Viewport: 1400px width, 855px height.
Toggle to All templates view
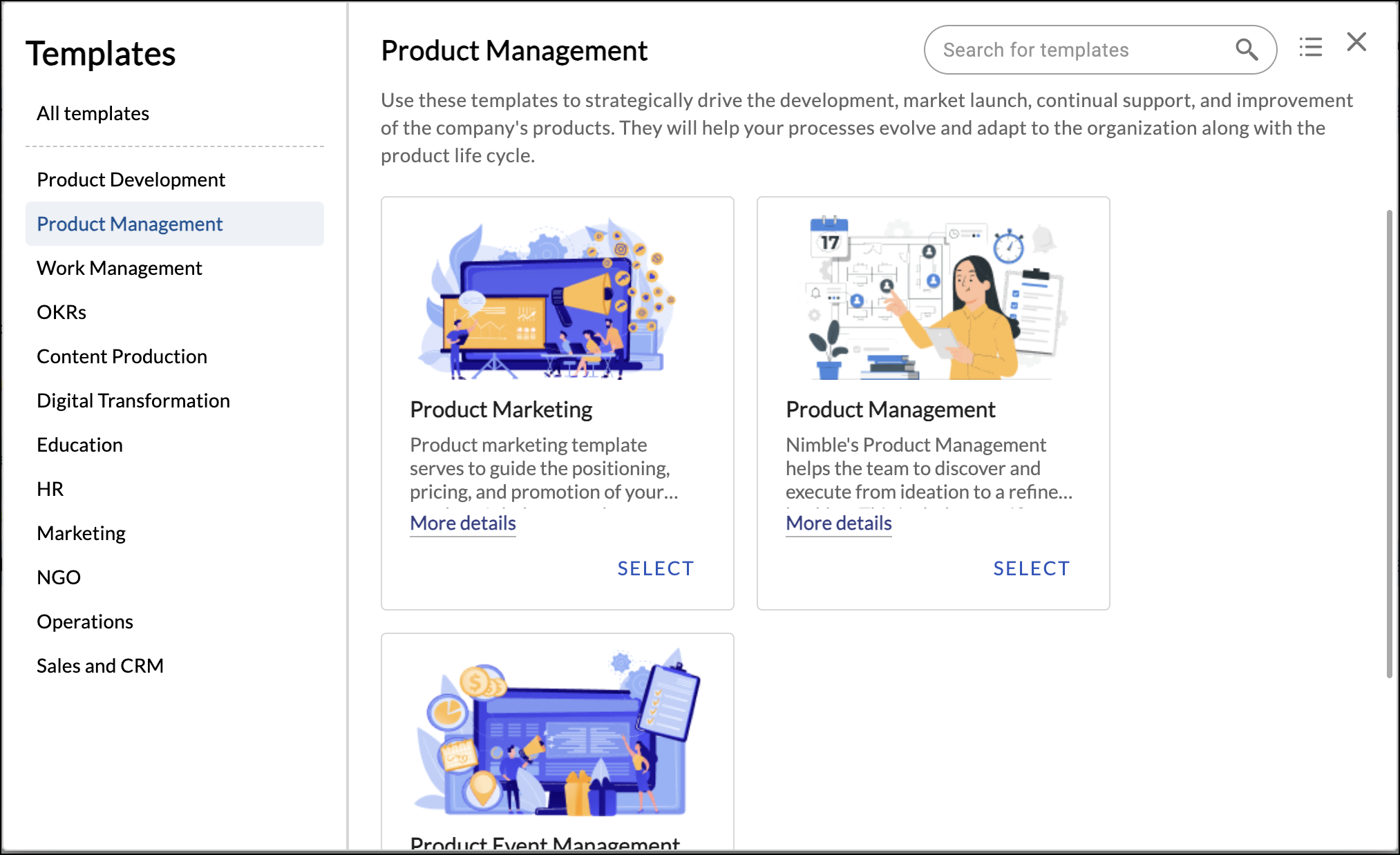click(93, 113)
